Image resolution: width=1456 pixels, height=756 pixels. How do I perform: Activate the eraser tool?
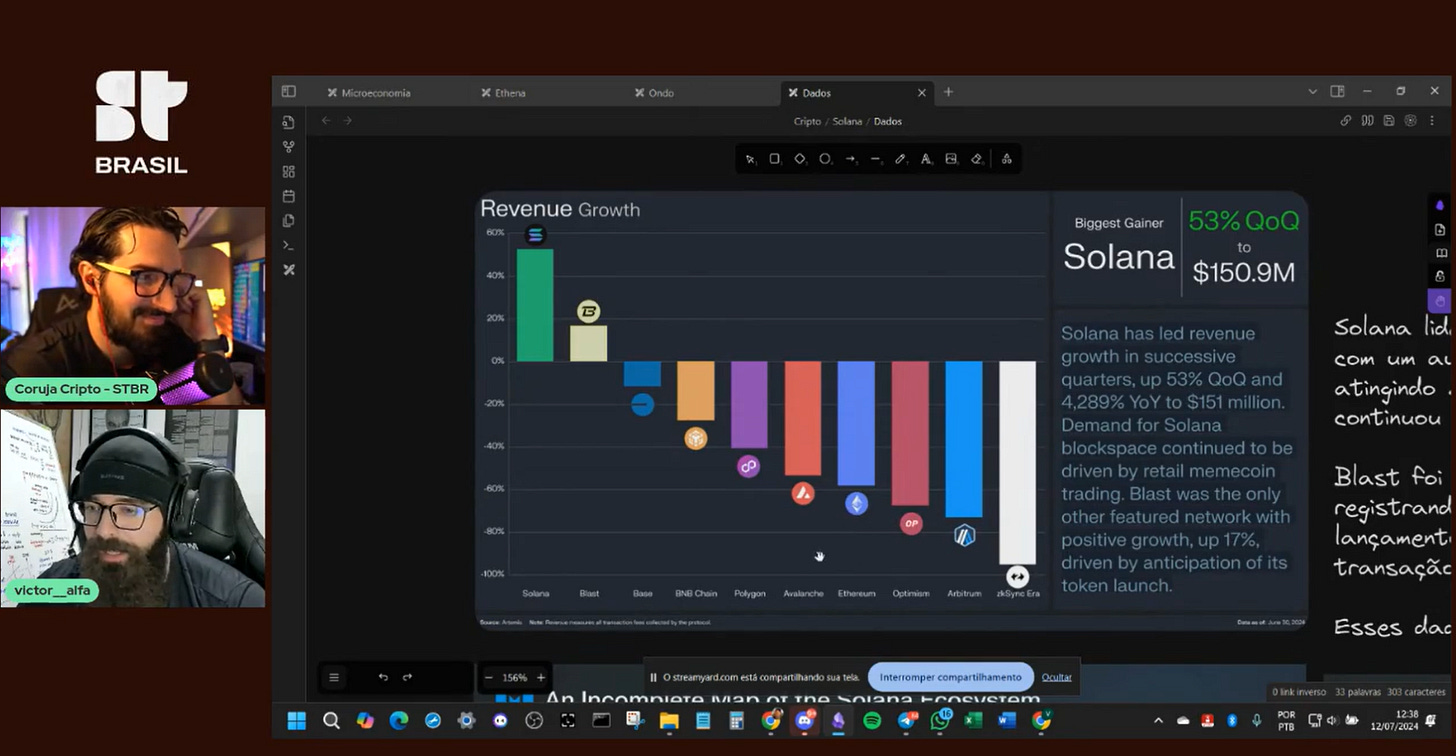977,159
